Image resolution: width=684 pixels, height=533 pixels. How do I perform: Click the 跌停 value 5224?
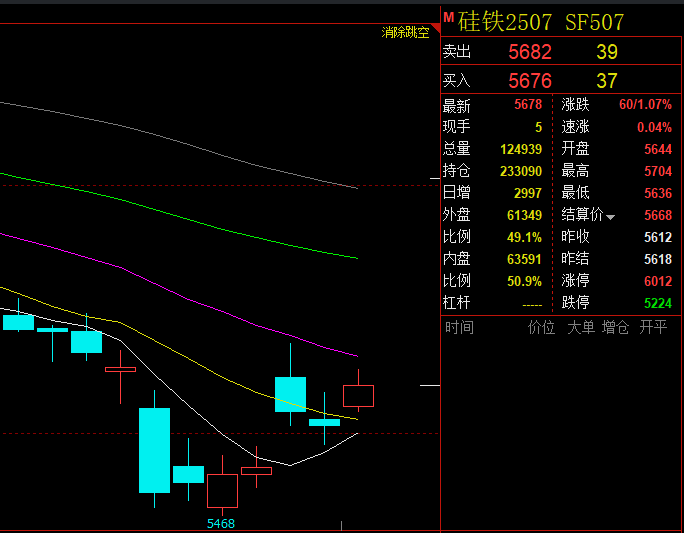658,303
